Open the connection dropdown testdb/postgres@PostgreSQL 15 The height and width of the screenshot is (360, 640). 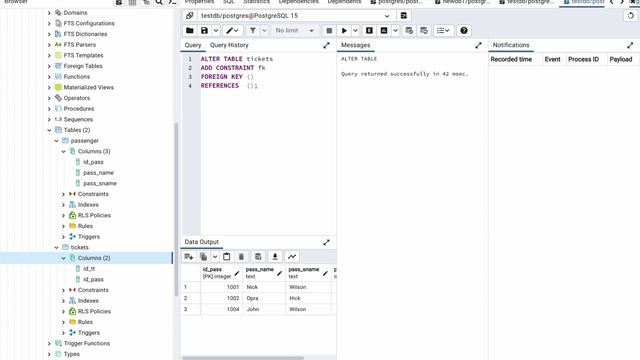pos(295,16)
